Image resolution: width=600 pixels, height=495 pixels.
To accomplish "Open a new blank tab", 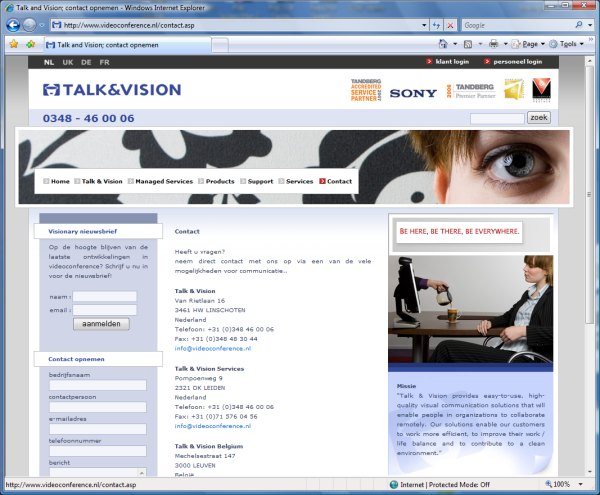I will tap(220, 46).
